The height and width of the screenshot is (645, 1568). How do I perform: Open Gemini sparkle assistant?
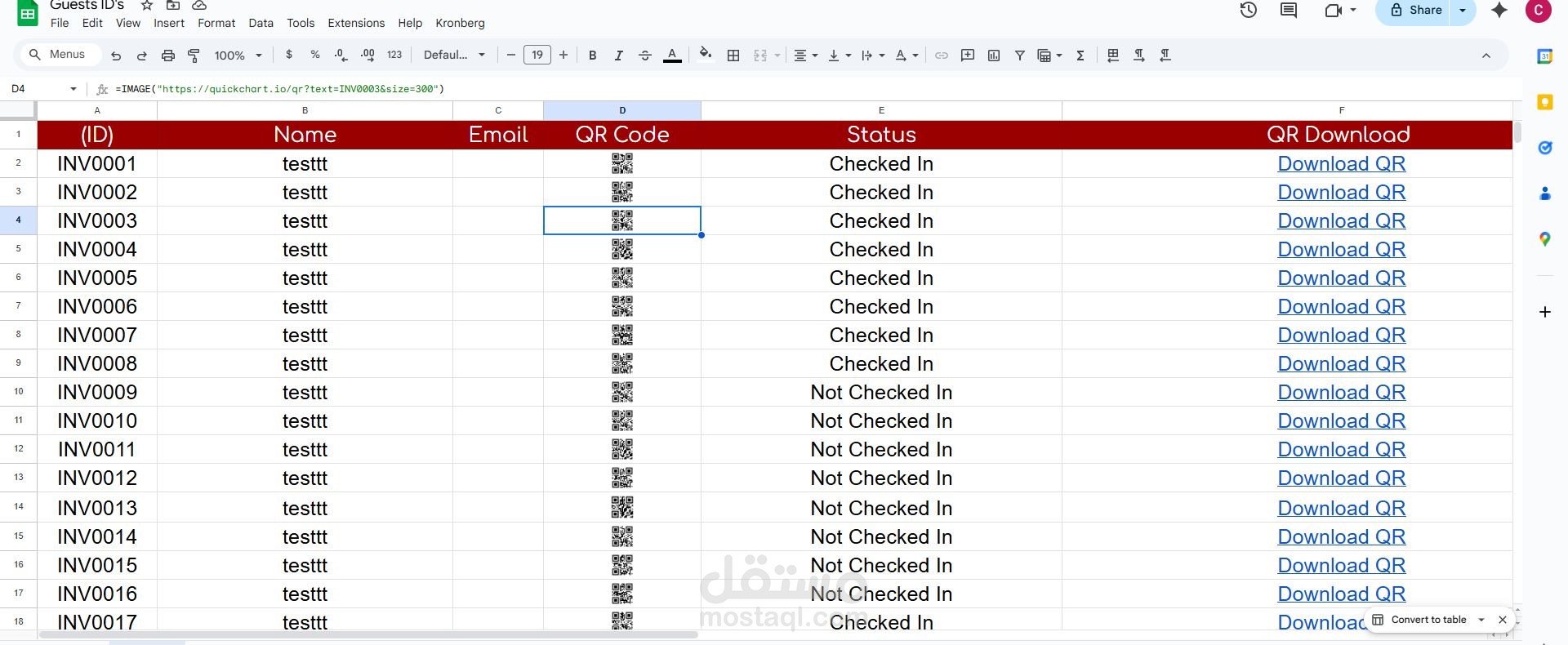click(1499, 10)
